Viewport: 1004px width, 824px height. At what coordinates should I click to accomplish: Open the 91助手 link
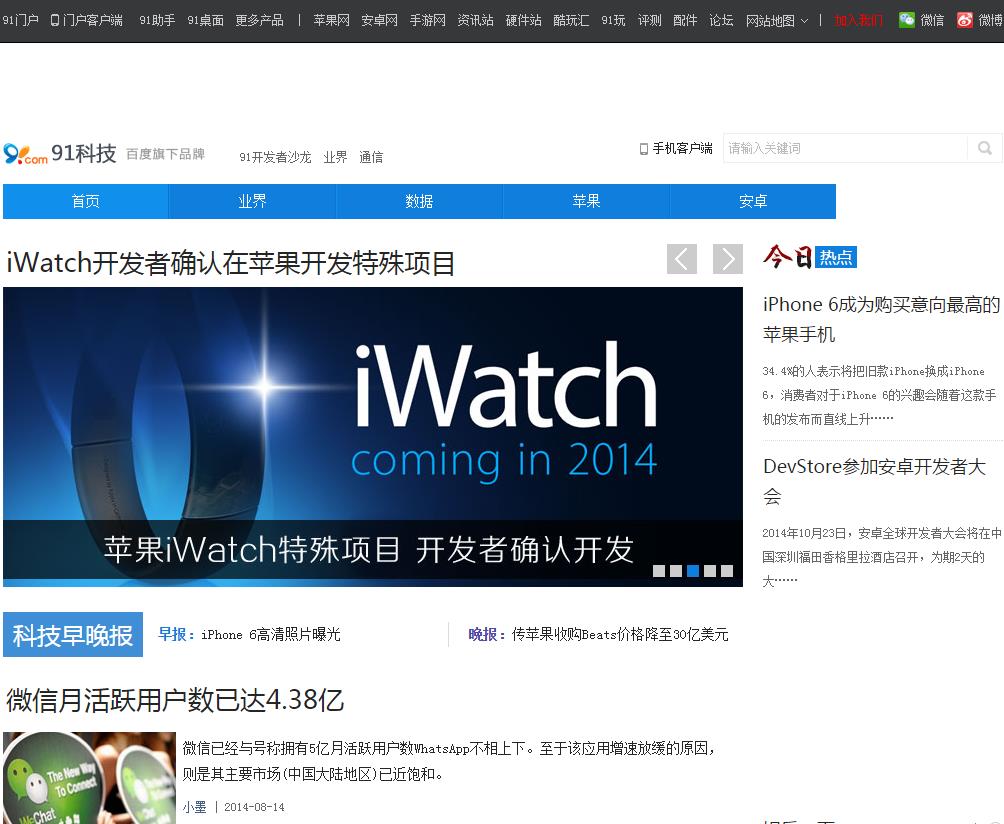click(157, 20)
